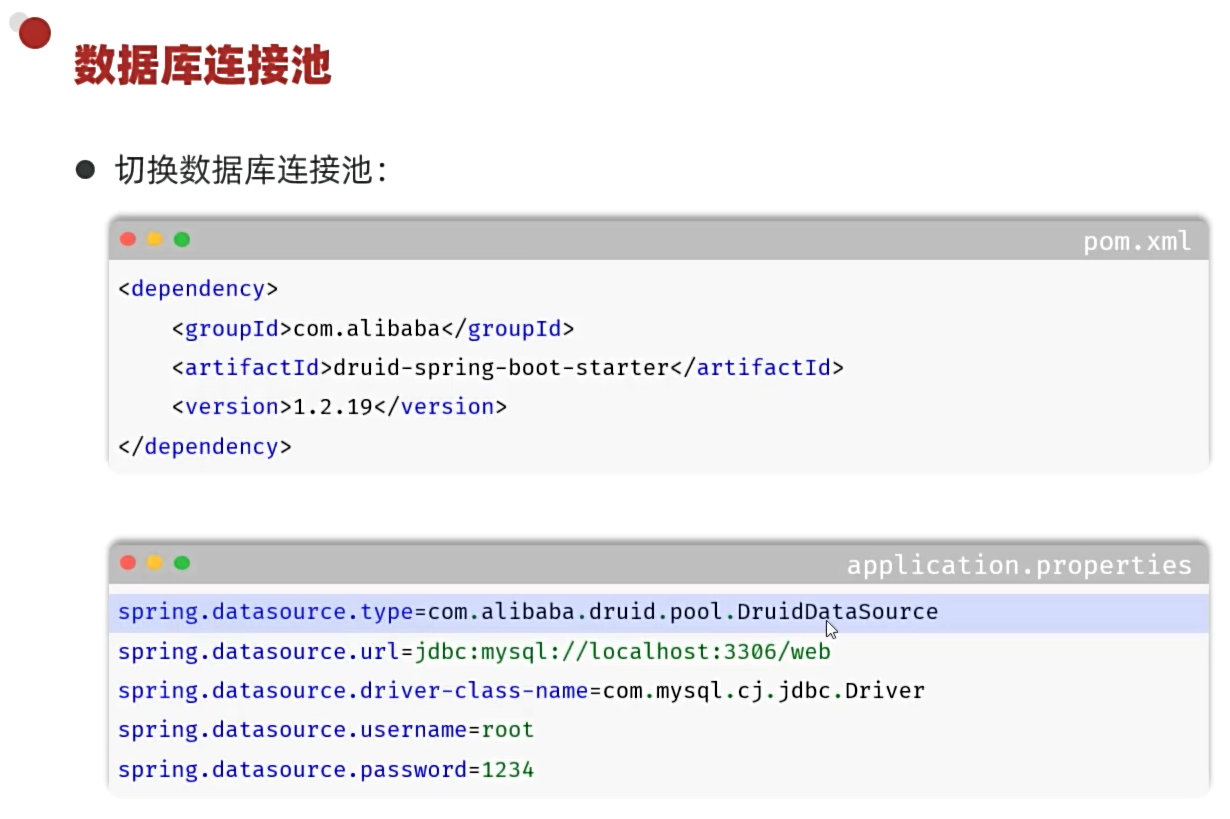This screenshot has width=1230, height=819.
Task: Click yellow dot in application.properties window
Action: (155, 563)
